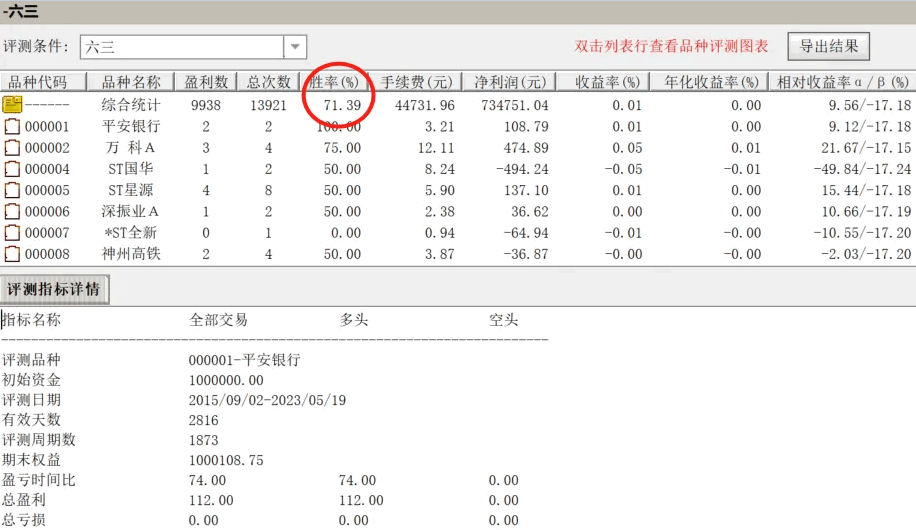Sort by 总次数 column header
Viewport: 916px width, 530px height.
(x=268, y=82)
